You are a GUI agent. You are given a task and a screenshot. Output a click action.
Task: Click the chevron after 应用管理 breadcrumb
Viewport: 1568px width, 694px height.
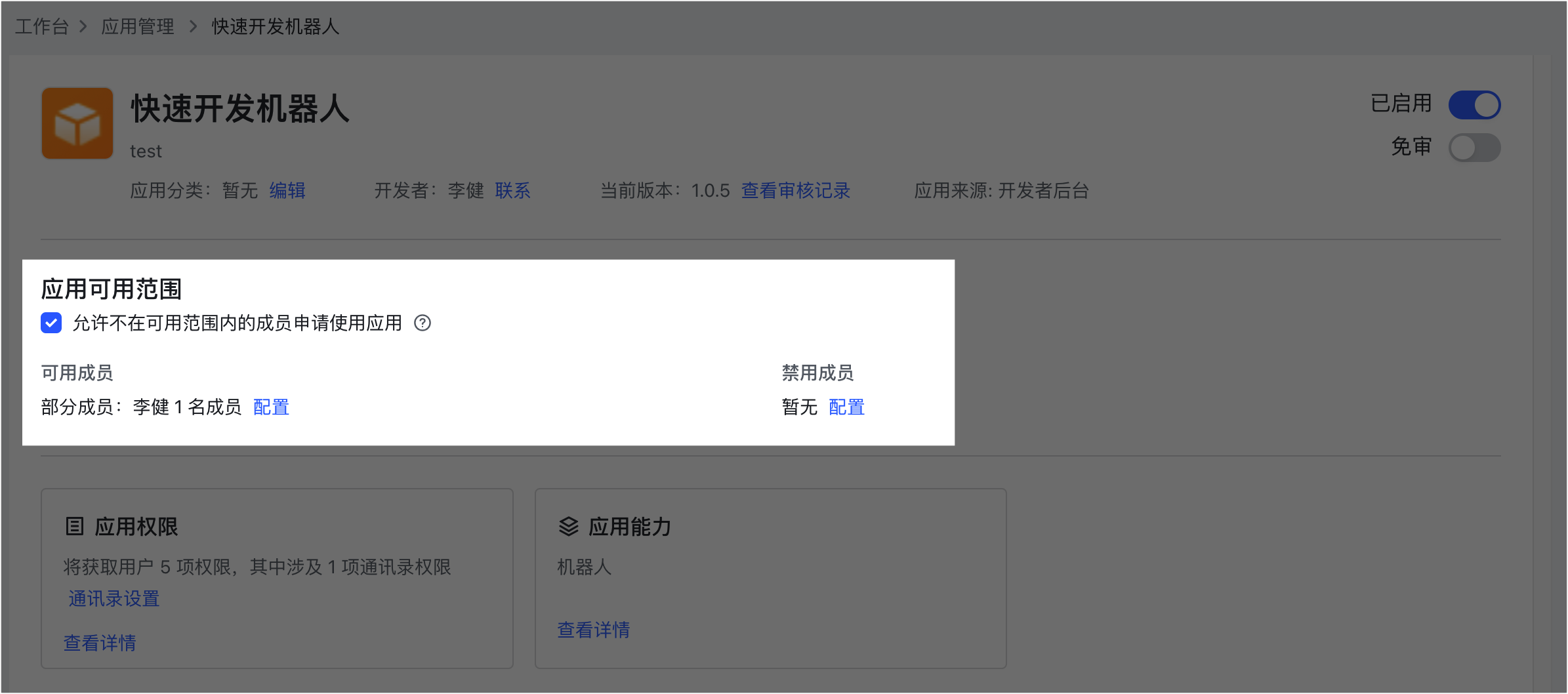(193, 27)
